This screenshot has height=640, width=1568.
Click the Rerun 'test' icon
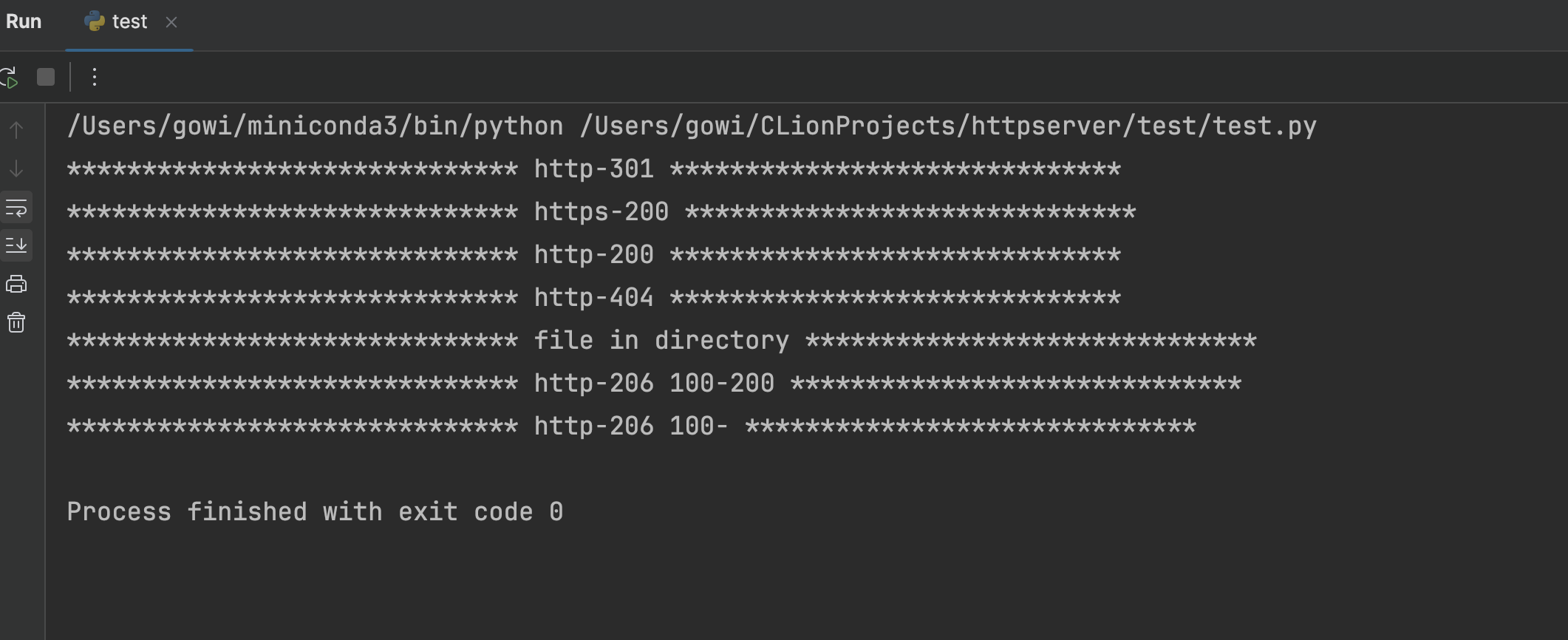tap(10, 77)
